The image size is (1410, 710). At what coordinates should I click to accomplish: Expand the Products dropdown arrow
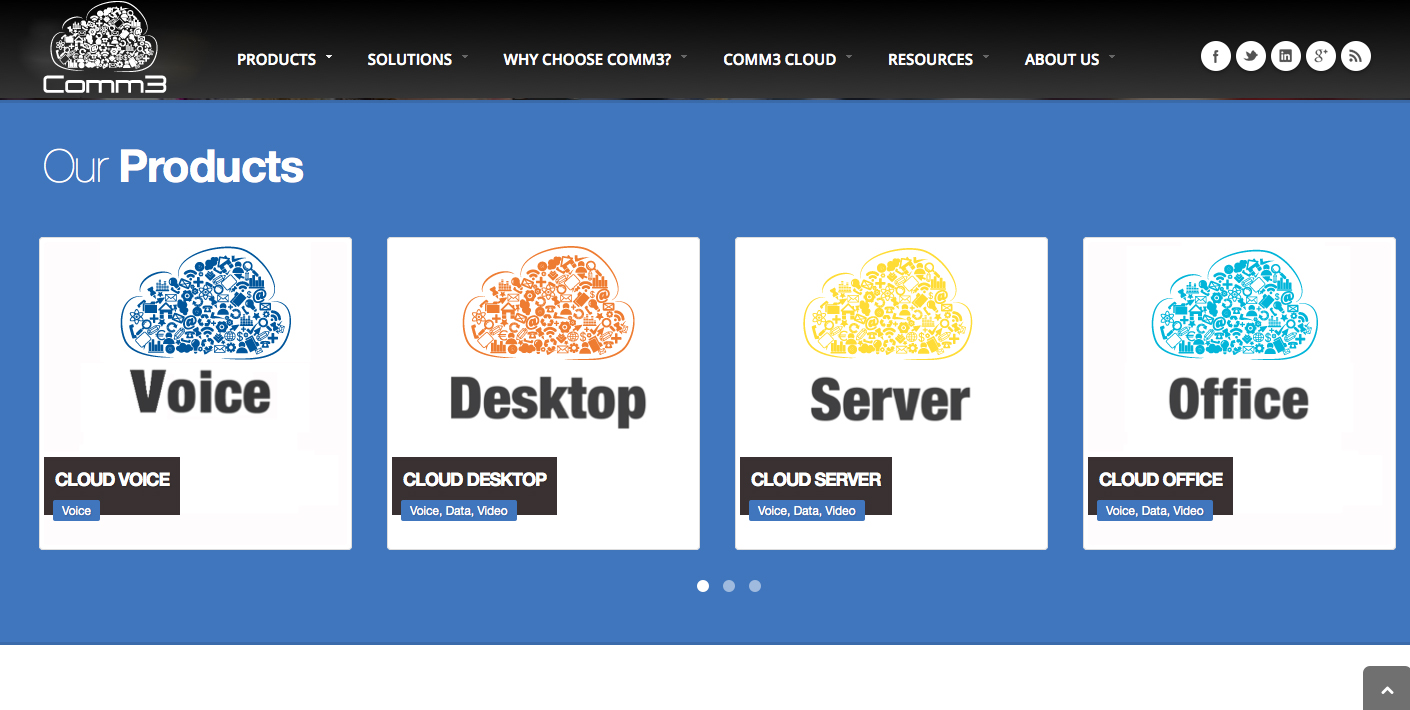pyautogui.click(x=329, y=57)
